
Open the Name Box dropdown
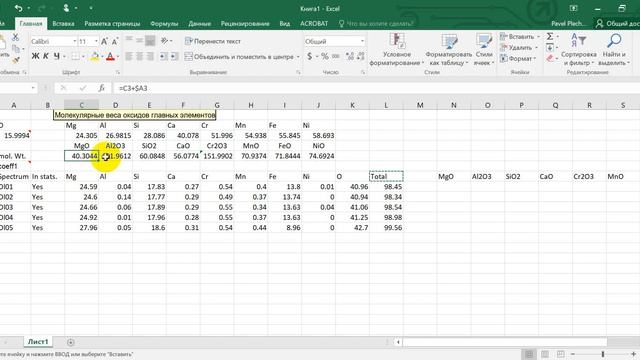(33, 88)
